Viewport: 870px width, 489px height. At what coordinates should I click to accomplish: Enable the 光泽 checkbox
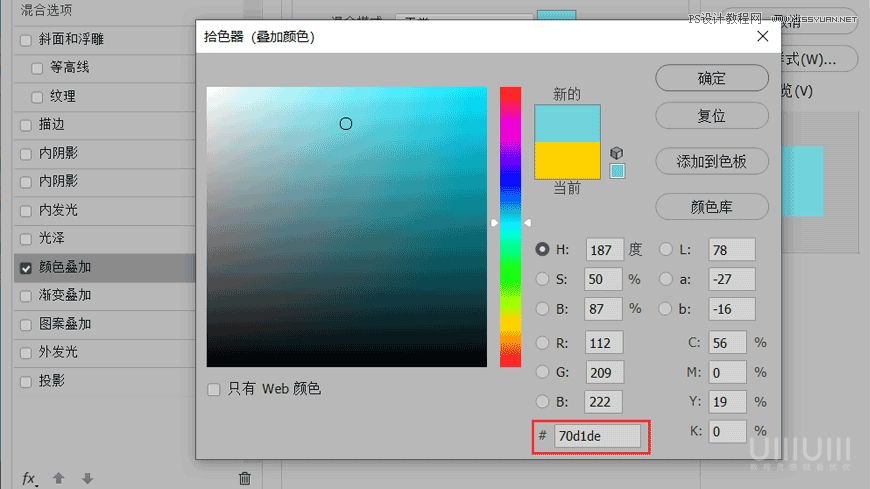26,239
